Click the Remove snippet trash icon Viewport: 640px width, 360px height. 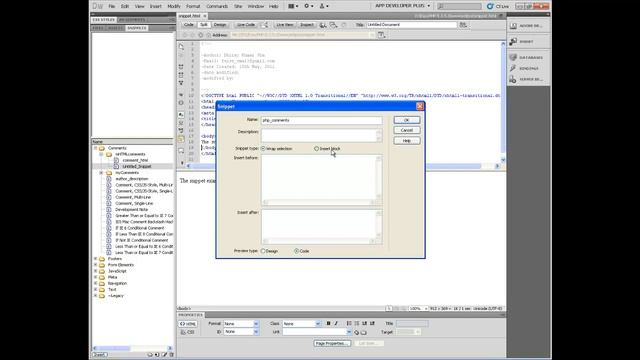click(x=171, y=355)
